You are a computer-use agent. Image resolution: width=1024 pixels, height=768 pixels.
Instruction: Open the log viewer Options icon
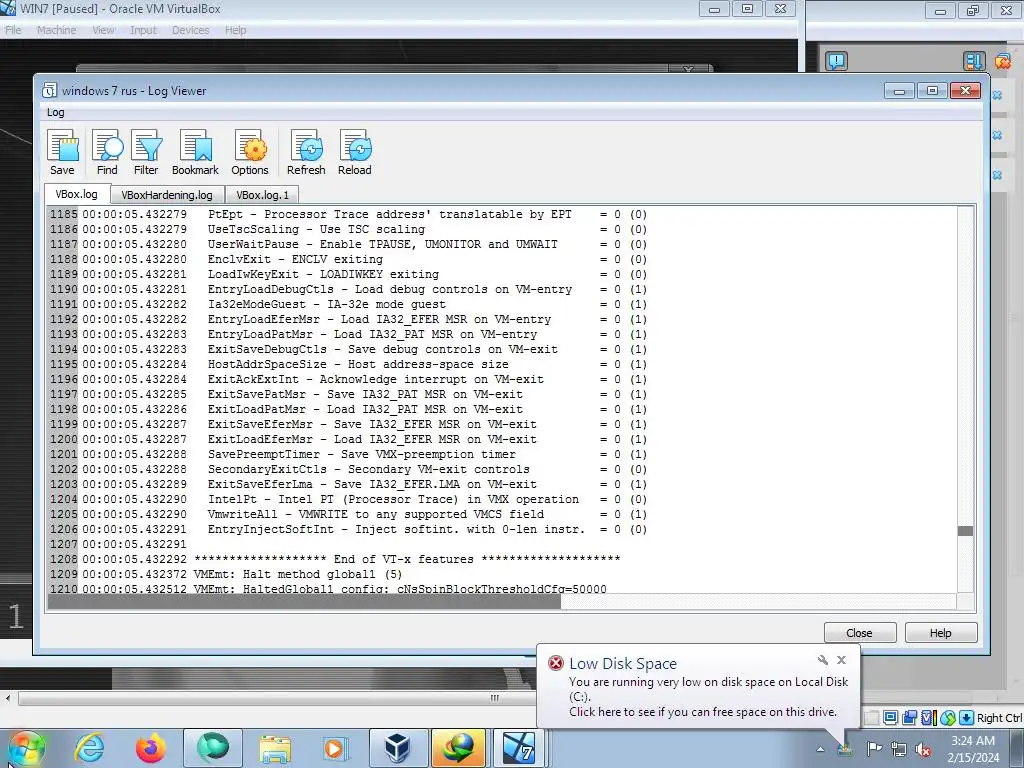click(x=249, y=152)
